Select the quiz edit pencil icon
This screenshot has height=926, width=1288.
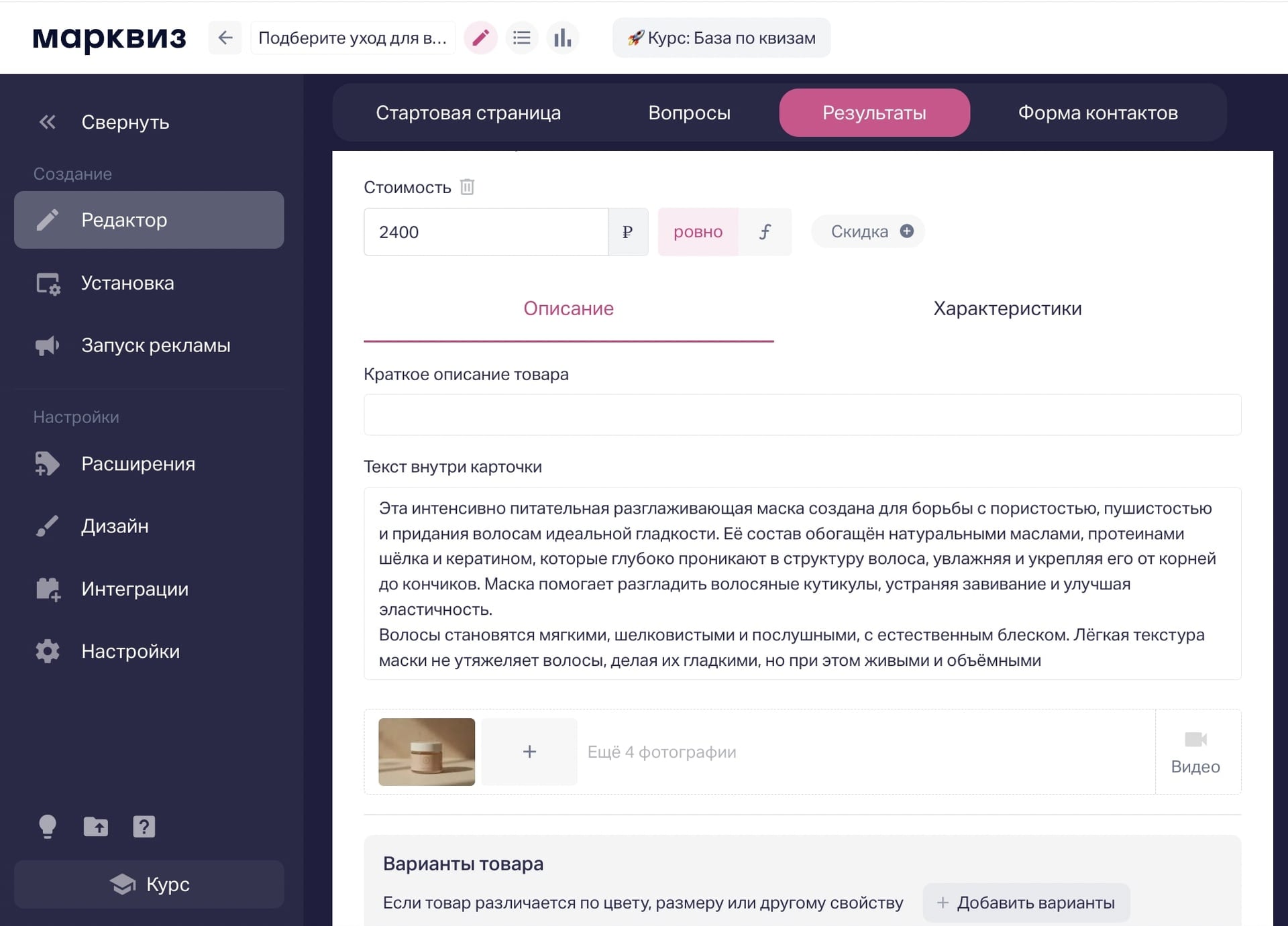point(480,38)
